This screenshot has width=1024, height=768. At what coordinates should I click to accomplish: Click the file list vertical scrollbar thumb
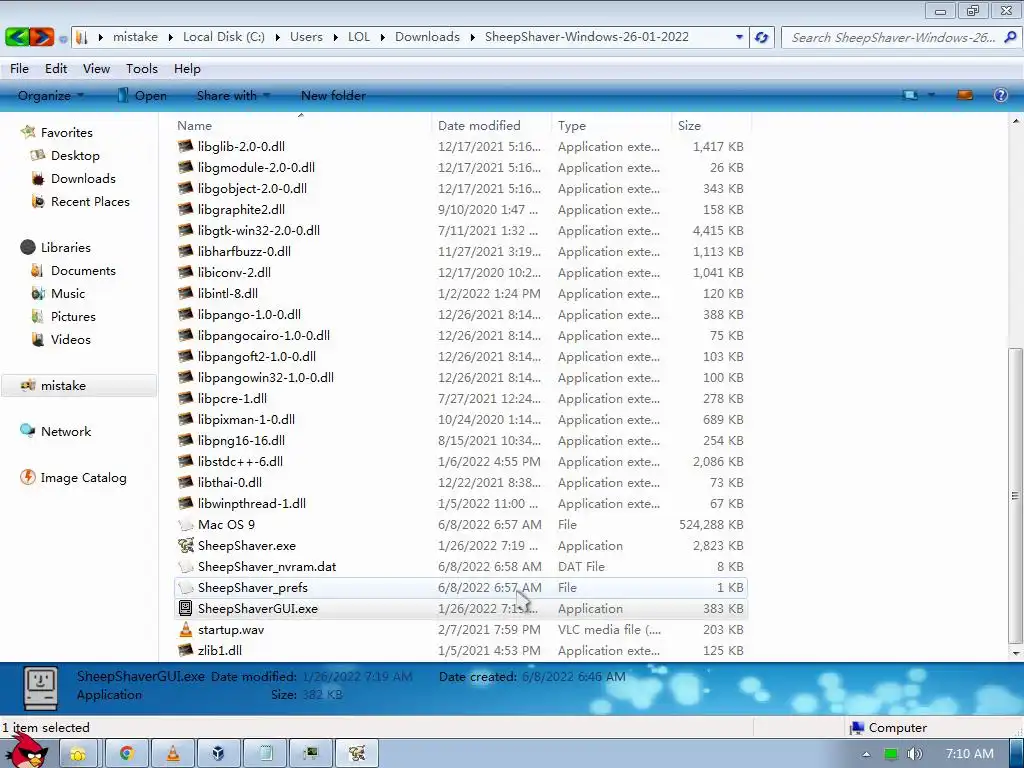click(x=1015, y=495)
